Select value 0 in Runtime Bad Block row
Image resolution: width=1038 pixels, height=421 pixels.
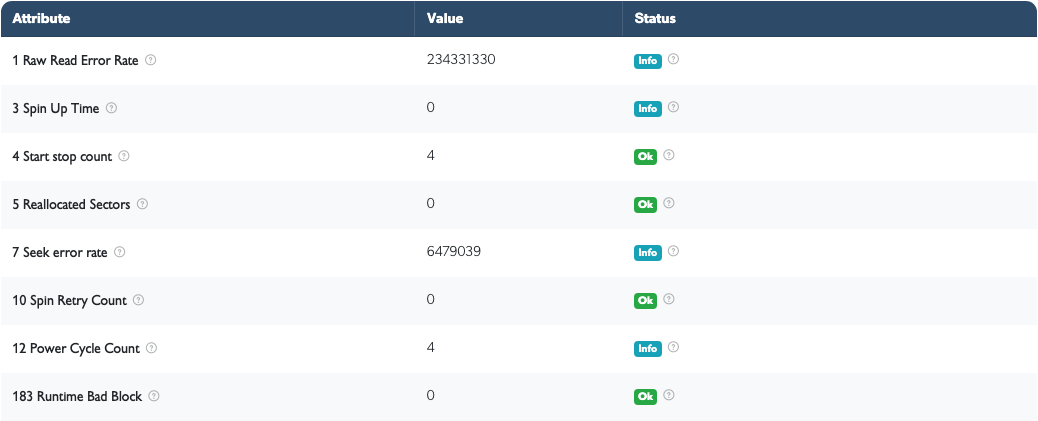click(431, 395)
